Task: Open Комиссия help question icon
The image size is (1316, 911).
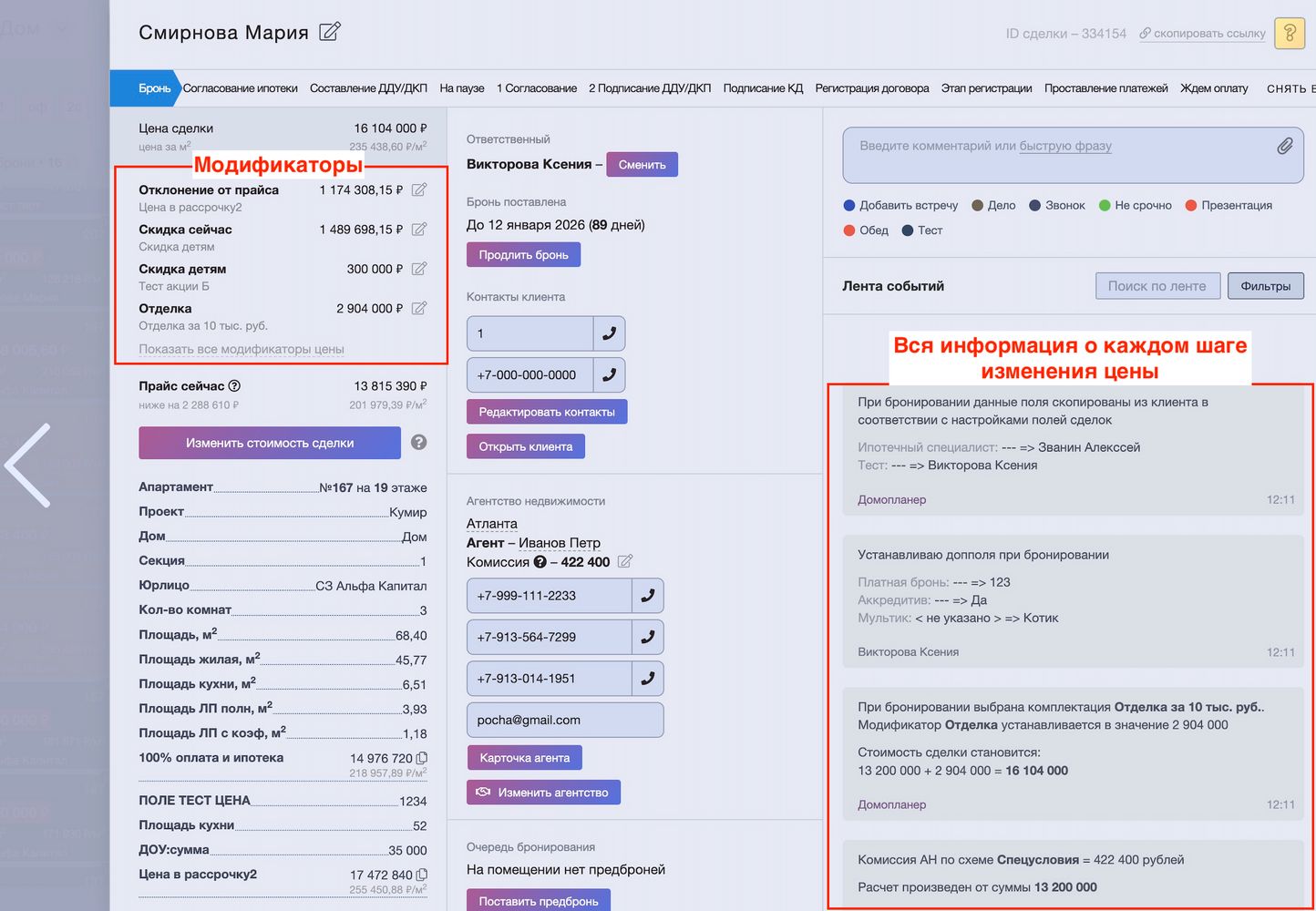Action: pos(540,562)
